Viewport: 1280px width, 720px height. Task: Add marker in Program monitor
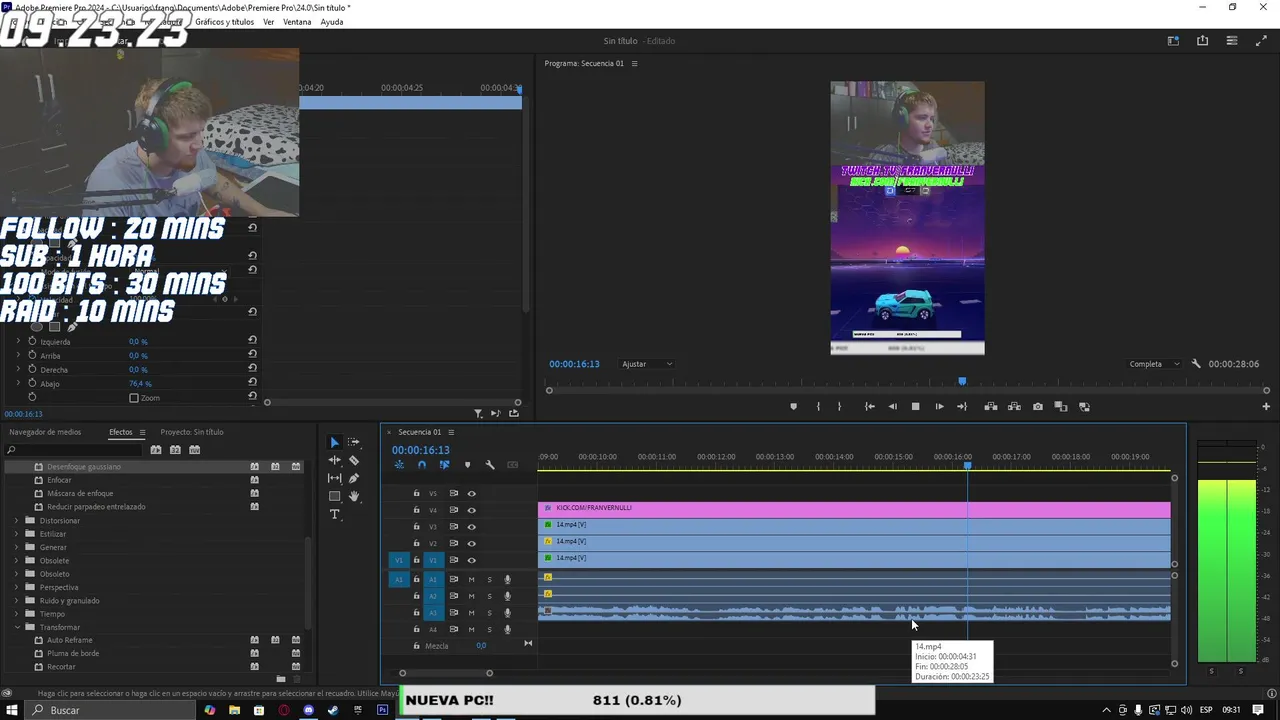tap(794, 407)
